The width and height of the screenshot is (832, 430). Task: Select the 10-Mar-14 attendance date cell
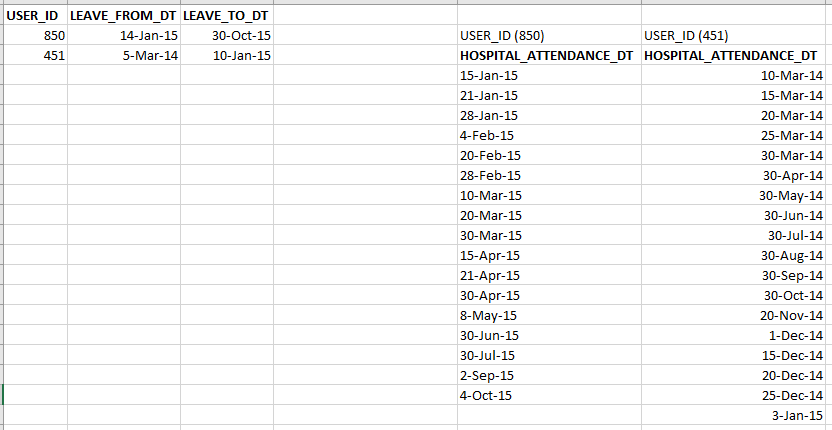point(735,76)
